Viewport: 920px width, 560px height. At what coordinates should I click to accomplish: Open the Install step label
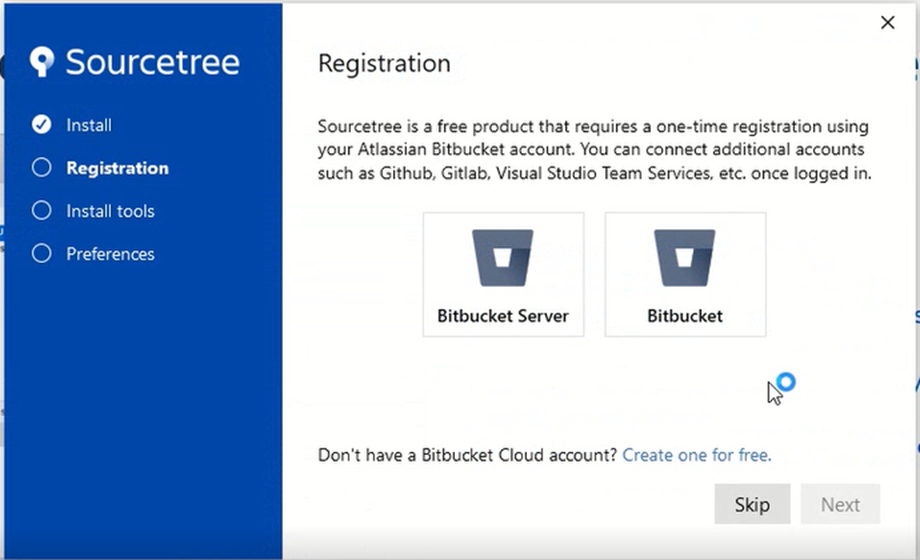tap(89, 125)
